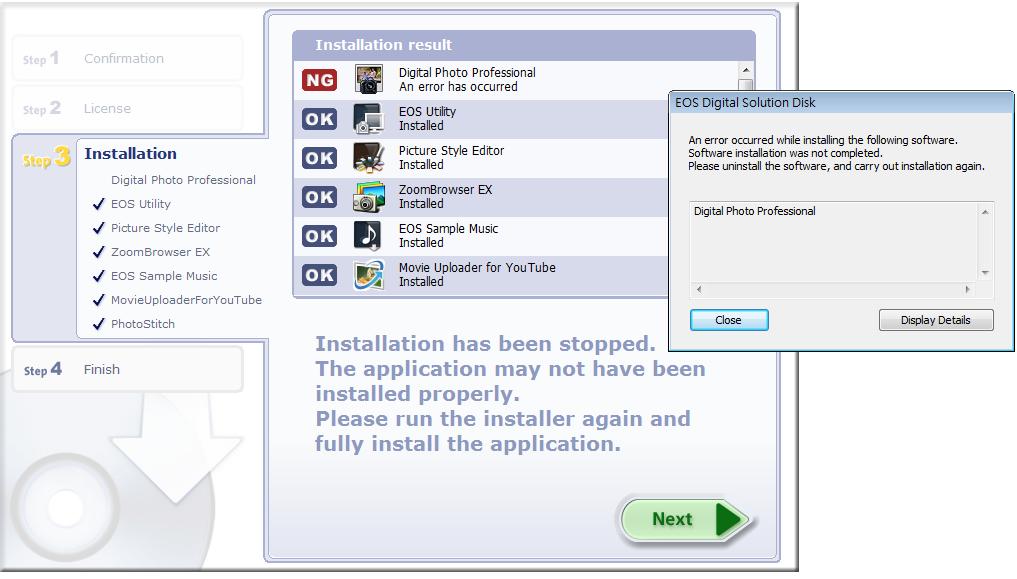
Task: Click the checkmark next to PhotoStitch
Action: (99, 324)
